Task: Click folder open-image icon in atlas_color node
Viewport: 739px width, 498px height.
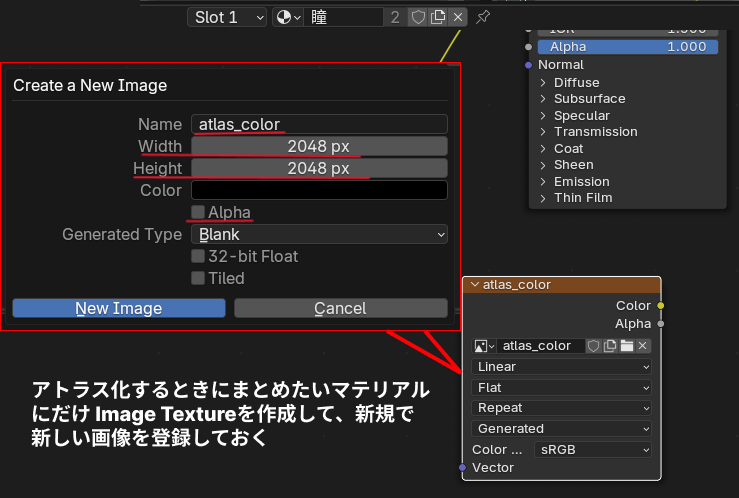Action: (626, 346)
